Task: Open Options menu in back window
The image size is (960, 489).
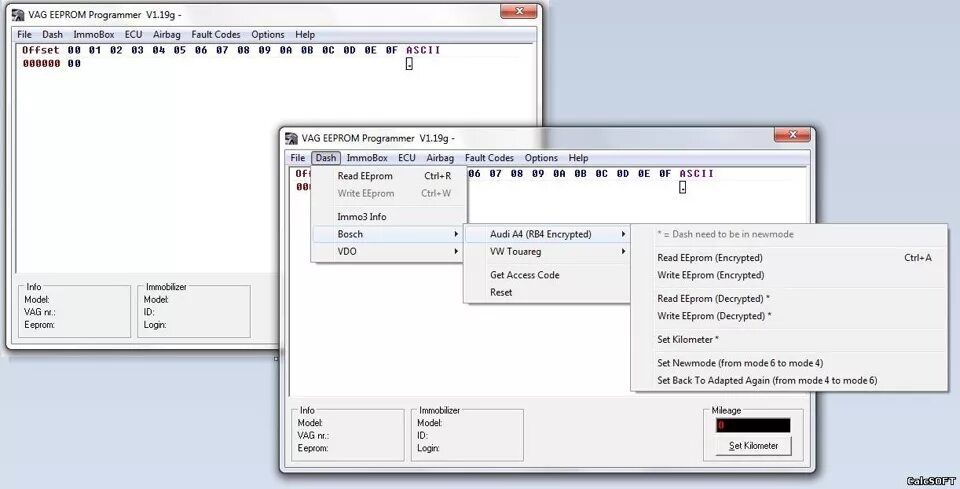Action: tap(268, 35)
